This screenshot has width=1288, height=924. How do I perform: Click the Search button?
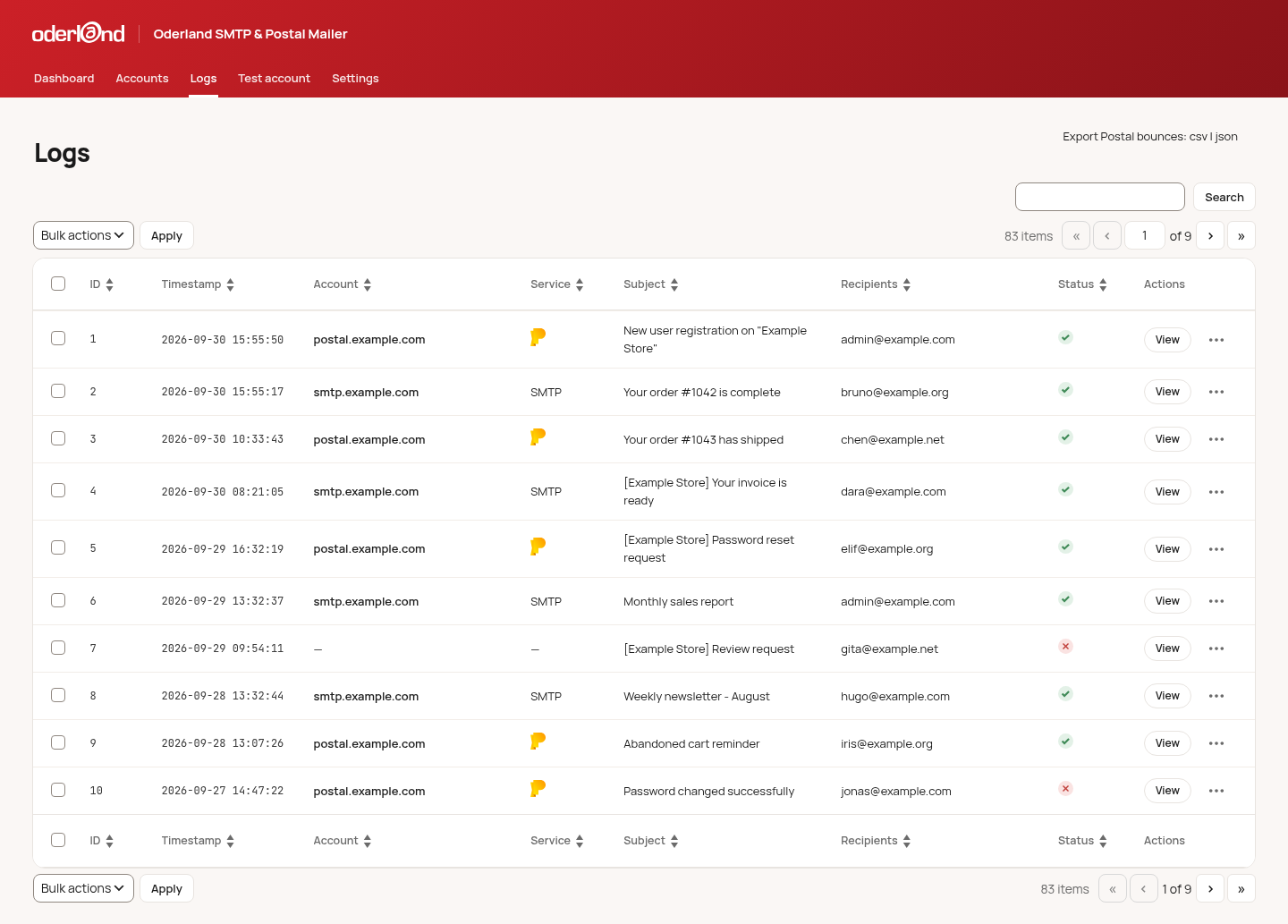(x=1224, y=197)
